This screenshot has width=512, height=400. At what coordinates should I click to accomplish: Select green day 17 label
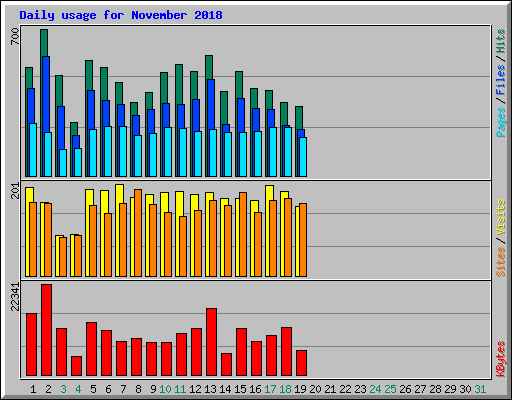270,389
